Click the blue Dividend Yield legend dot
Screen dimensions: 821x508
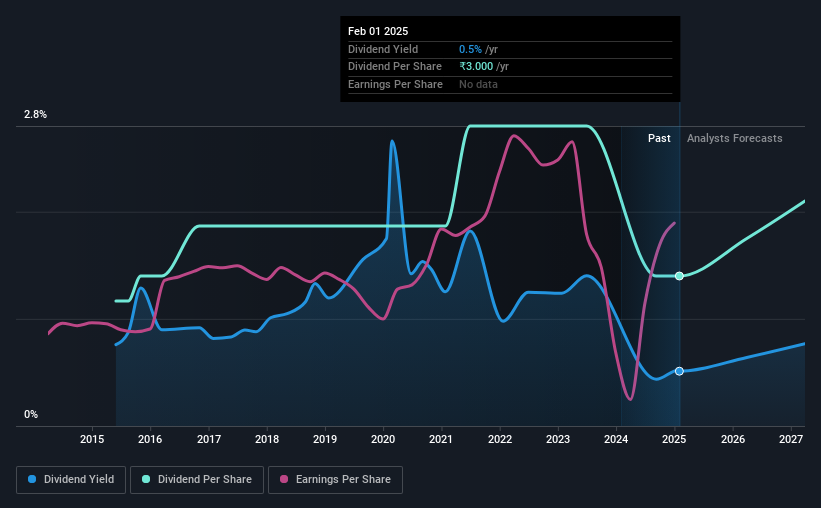tap(32, 479)
